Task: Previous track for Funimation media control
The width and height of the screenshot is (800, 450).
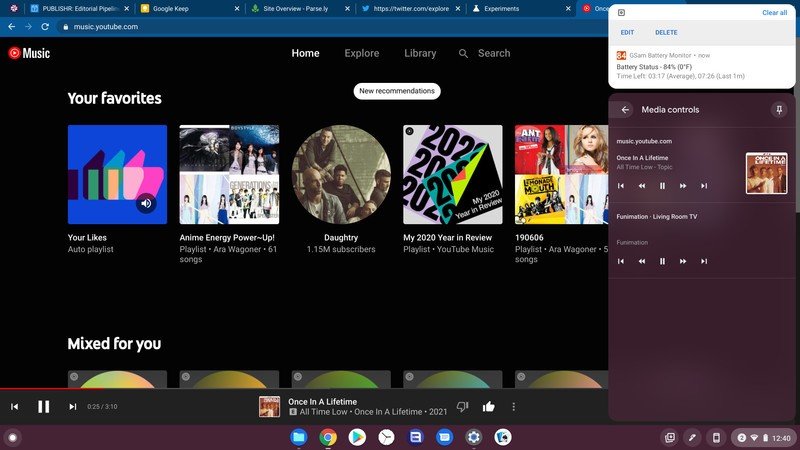Action: (x=621, y=261)
